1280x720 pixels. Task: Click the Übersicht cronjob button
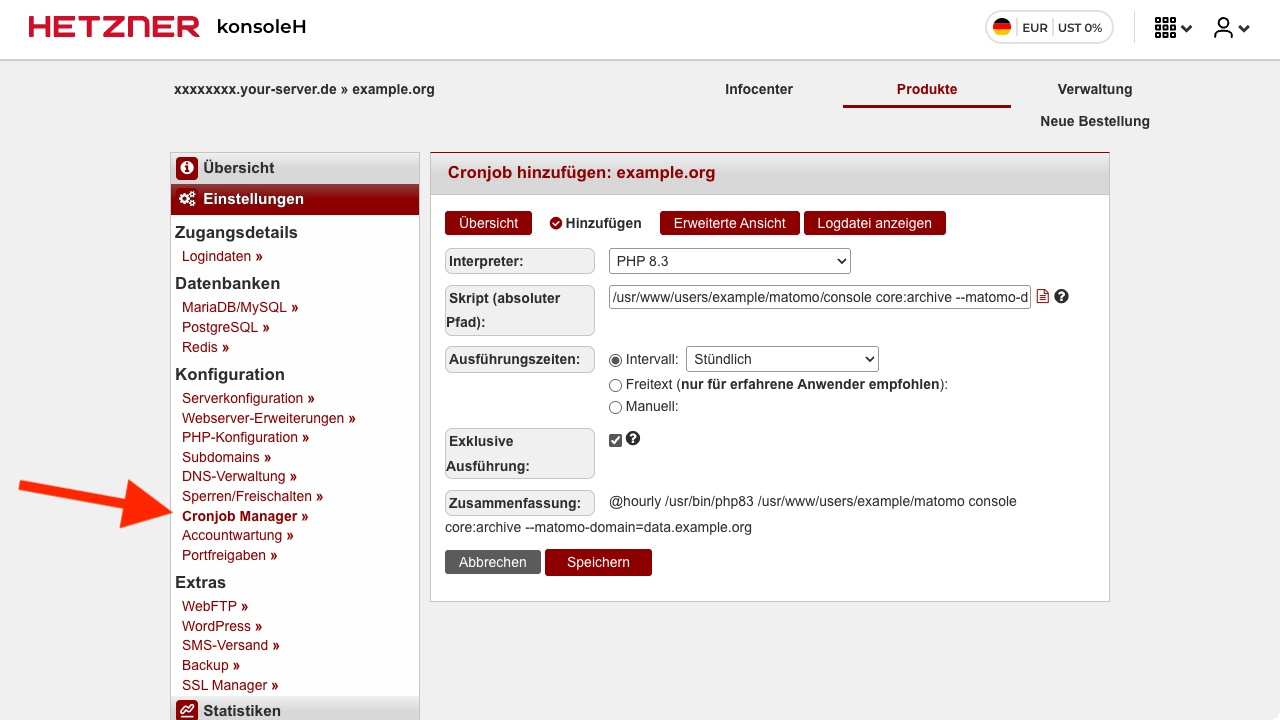488,223
